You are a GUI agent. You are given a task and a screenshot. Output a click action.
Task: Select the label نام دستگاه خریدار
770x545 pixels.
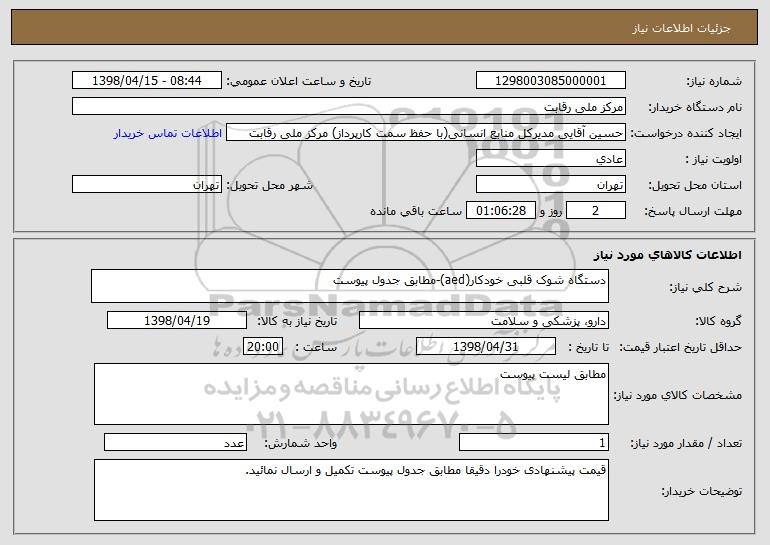click(x=696, y=107)
